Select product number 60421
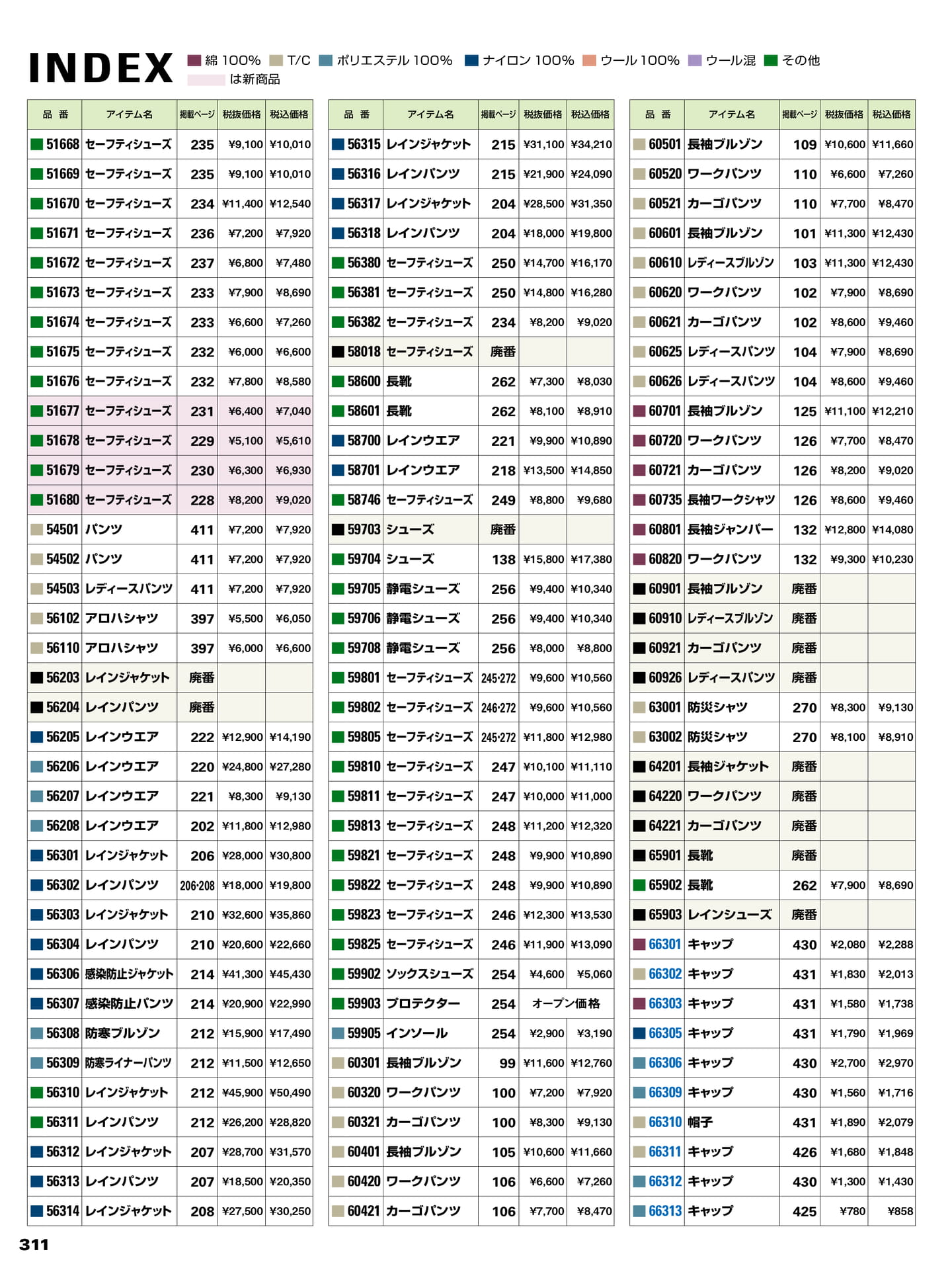 [x=364, y=1211]
